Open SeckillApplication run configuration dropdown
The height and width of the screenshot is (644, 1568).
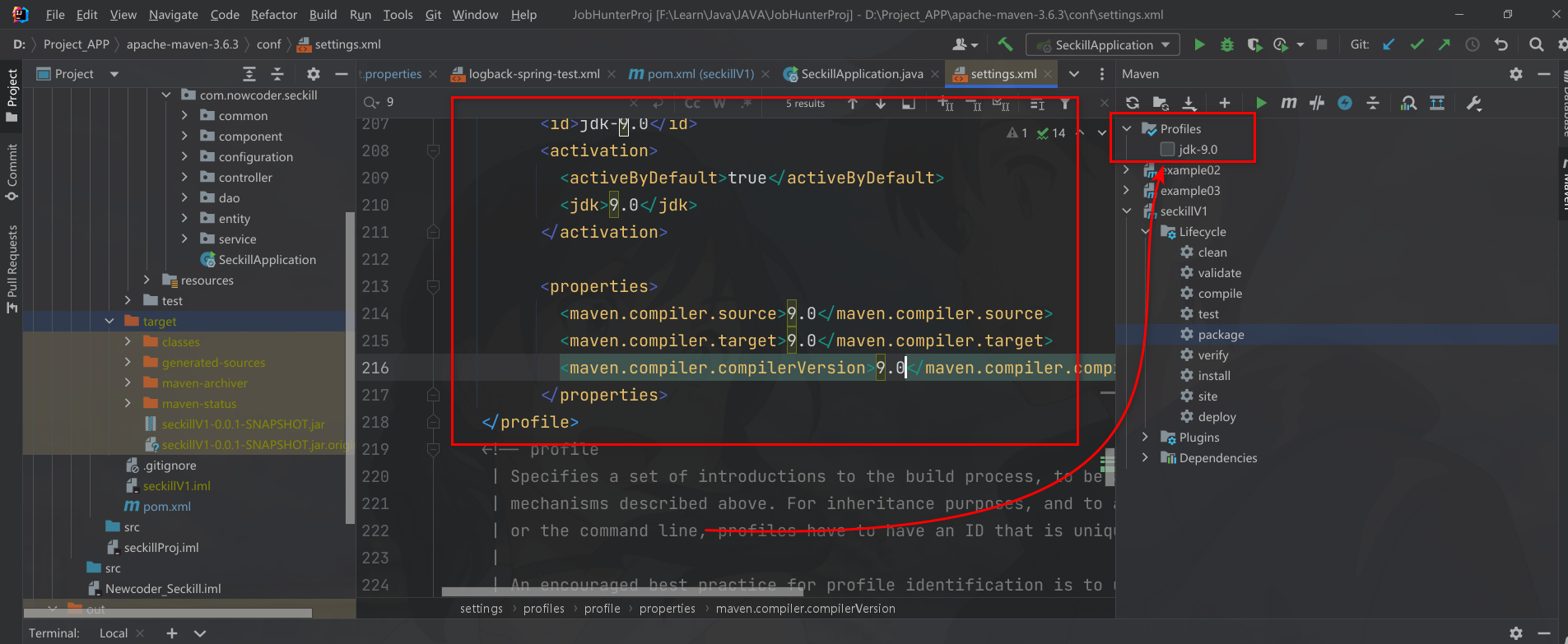pyautogui.click(x=1103, y=44)
